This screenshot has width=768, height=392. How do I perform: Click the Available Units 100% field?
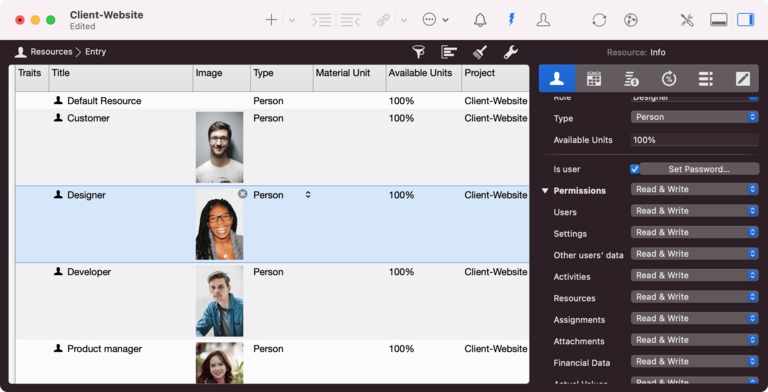pyautogui.click(x=695, y=140)
